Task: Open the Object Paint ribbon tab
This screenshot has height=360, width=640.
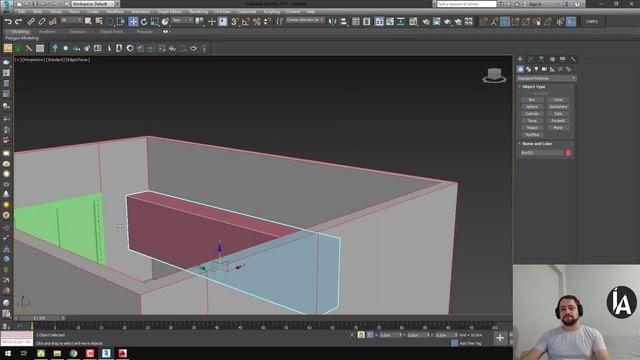Action: point(111,31)
